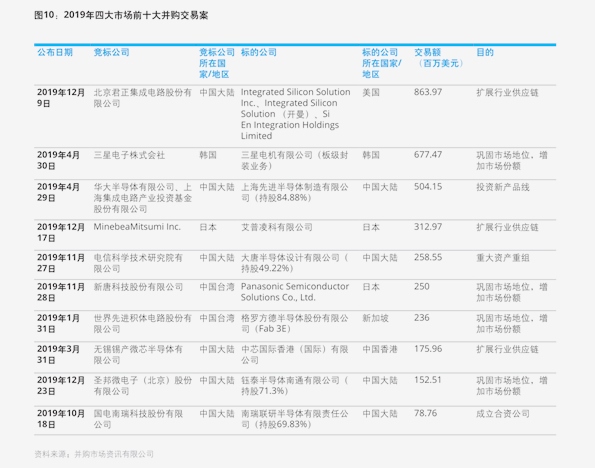The height and width of the screenshot is (468, 595).
Task: Click the 资料来源 source footnote
Action: [x=94, y=454]
